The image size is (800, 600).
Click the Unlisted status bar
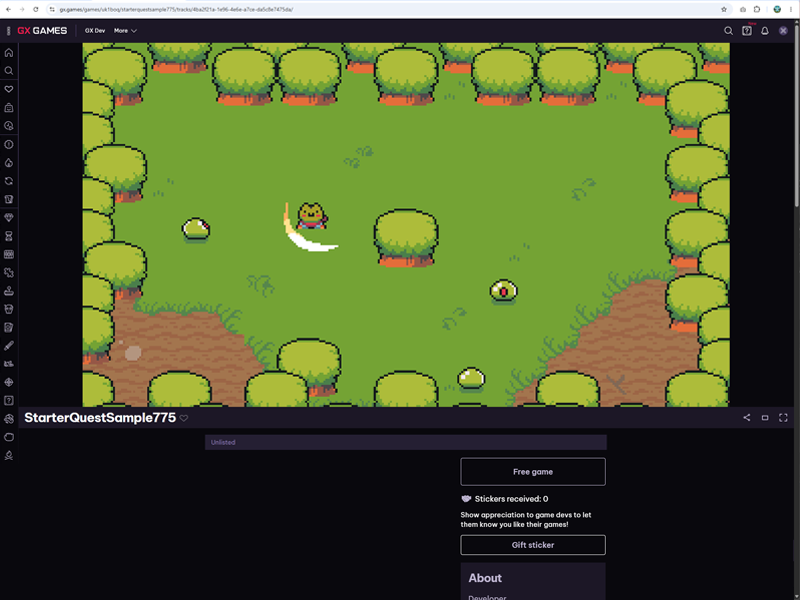[406, 442]
